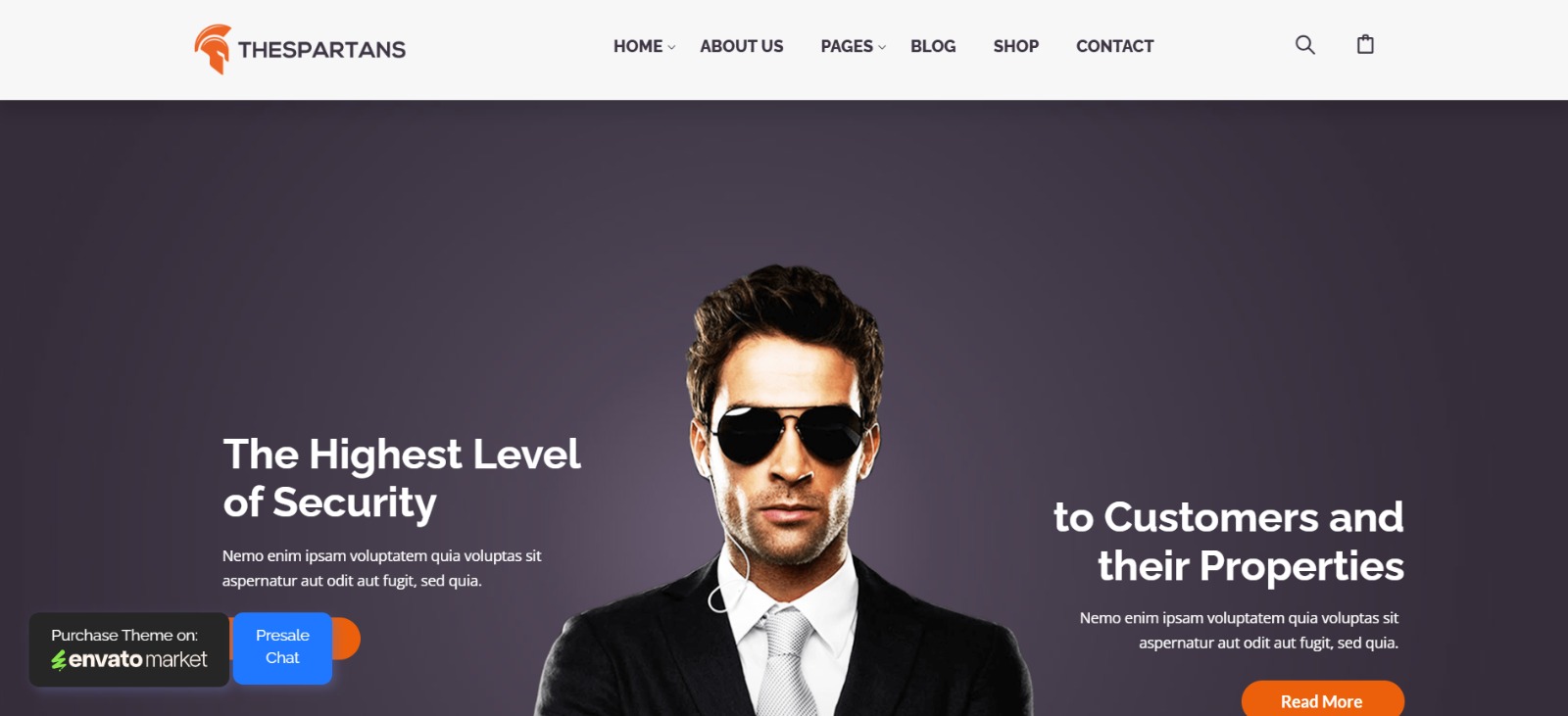Click the Purchase Theme on Envato Market badge

click(x=129, y=649)
